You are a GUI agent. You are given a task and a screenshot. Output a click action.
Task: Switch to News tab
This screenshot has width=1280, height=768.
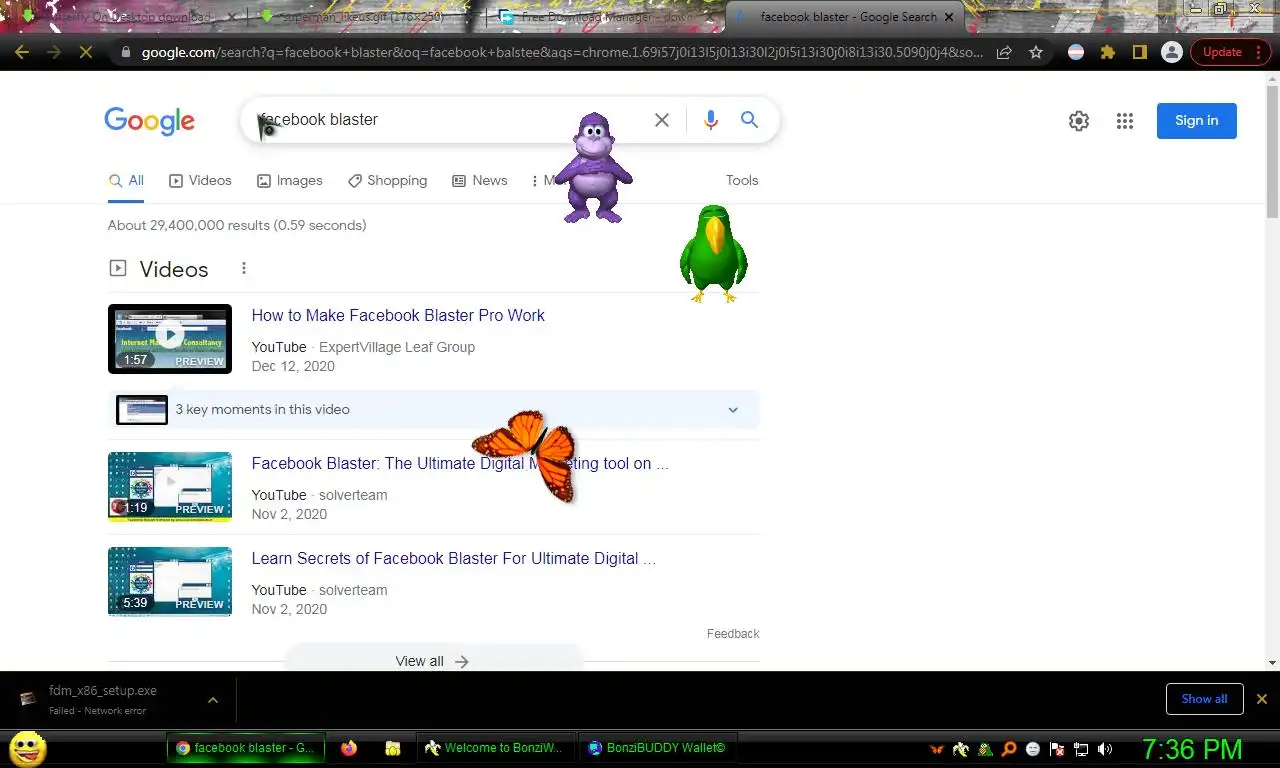[x=480, y=181]
